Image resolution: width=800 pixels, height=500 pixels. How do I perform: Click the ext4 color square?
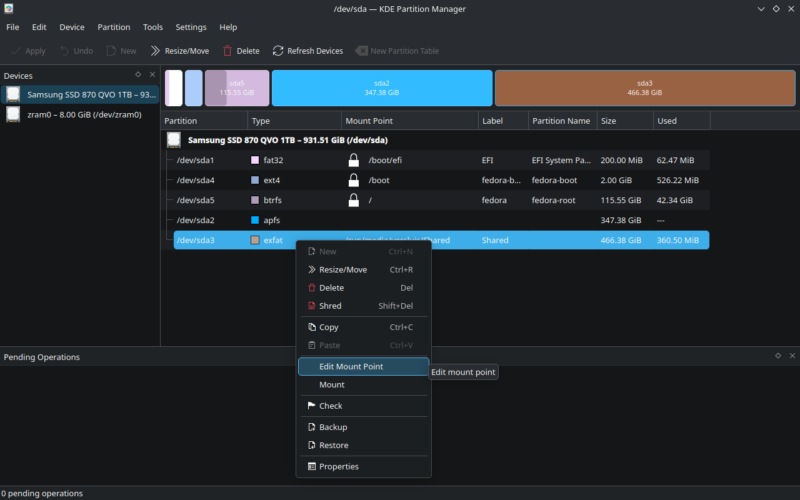click(255, 180)
